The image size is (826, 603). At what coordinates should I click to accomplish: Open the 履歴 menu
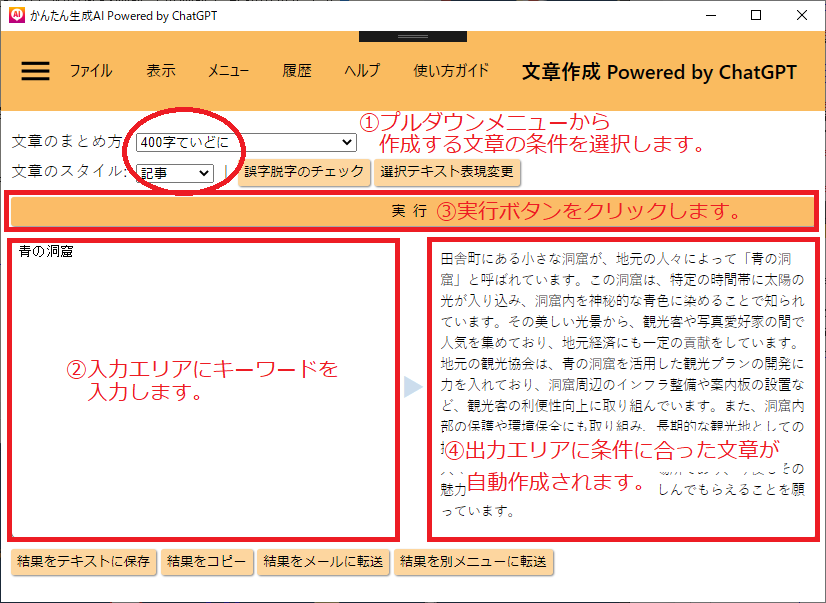coord(297,71)
